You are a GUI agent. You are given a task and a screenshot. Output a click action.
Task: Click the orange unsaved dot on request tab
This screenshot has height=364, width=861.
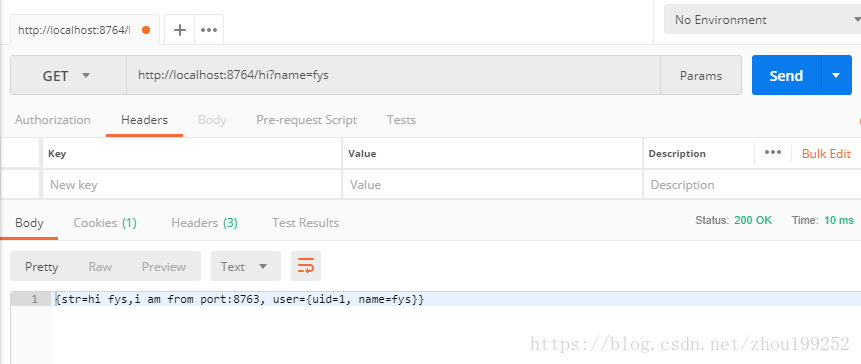(x=146, y=30)
